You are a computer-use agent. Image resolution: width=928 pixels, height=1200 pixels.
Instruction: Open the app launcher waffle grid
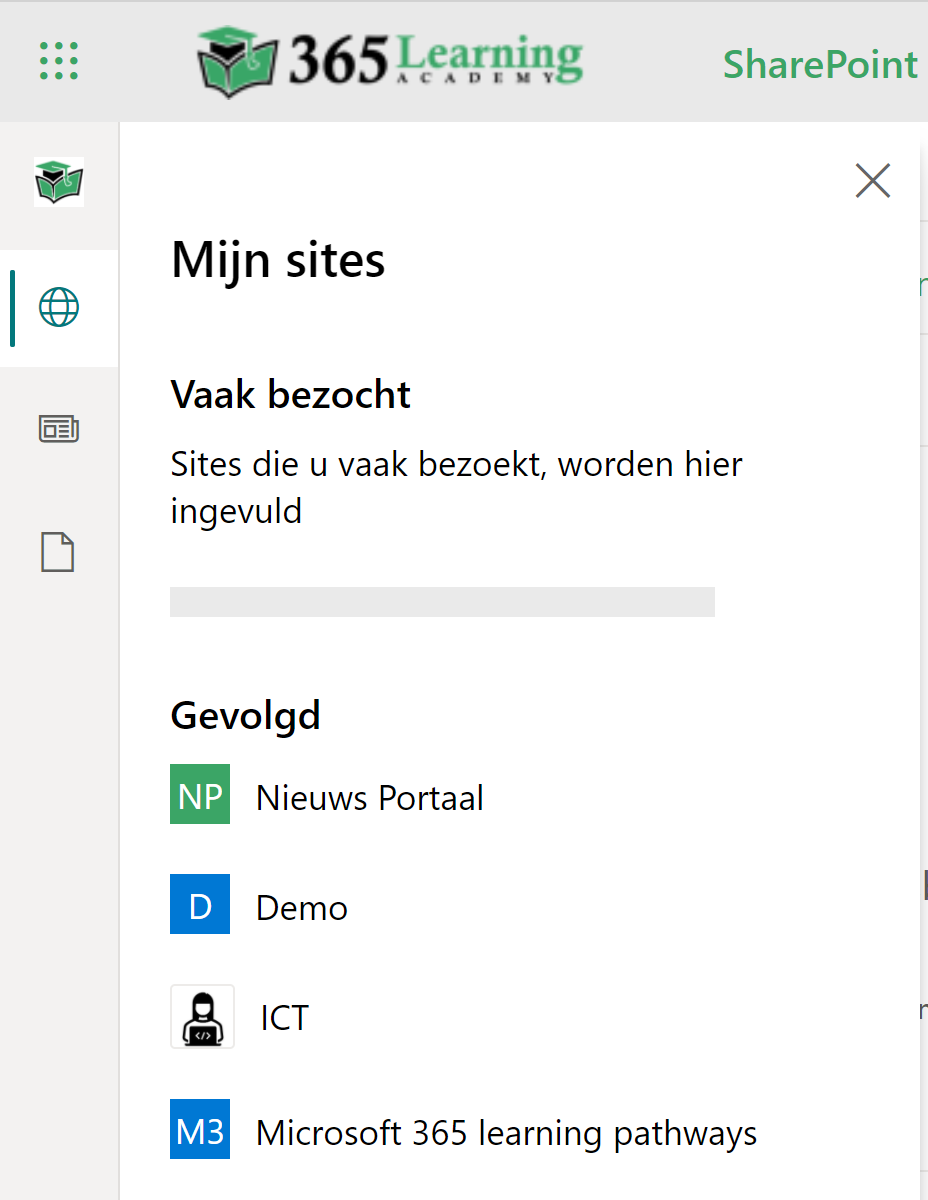(59, 61)
